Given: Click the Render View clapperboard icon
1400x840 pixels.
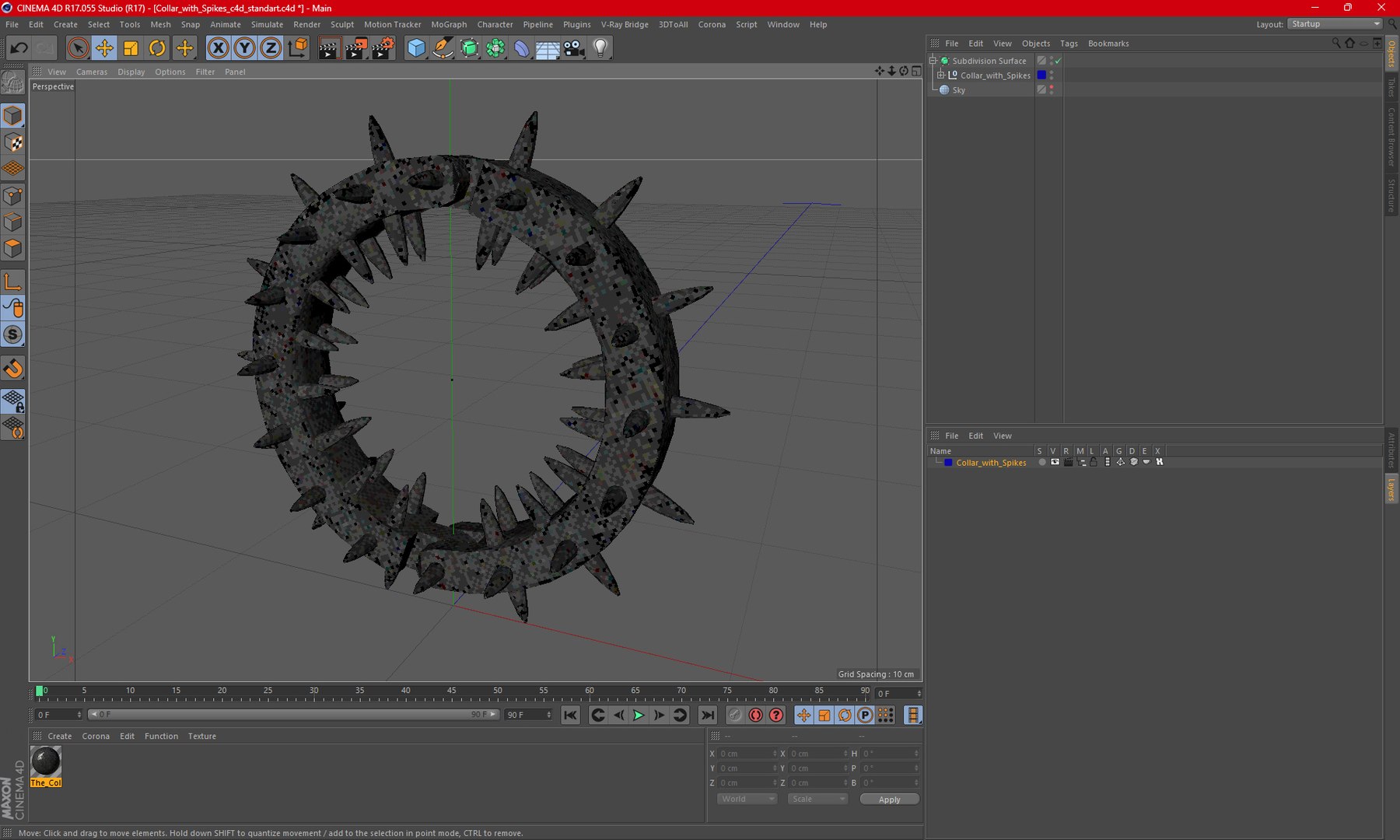Looking at the screenshot, I should coord(328,48).
